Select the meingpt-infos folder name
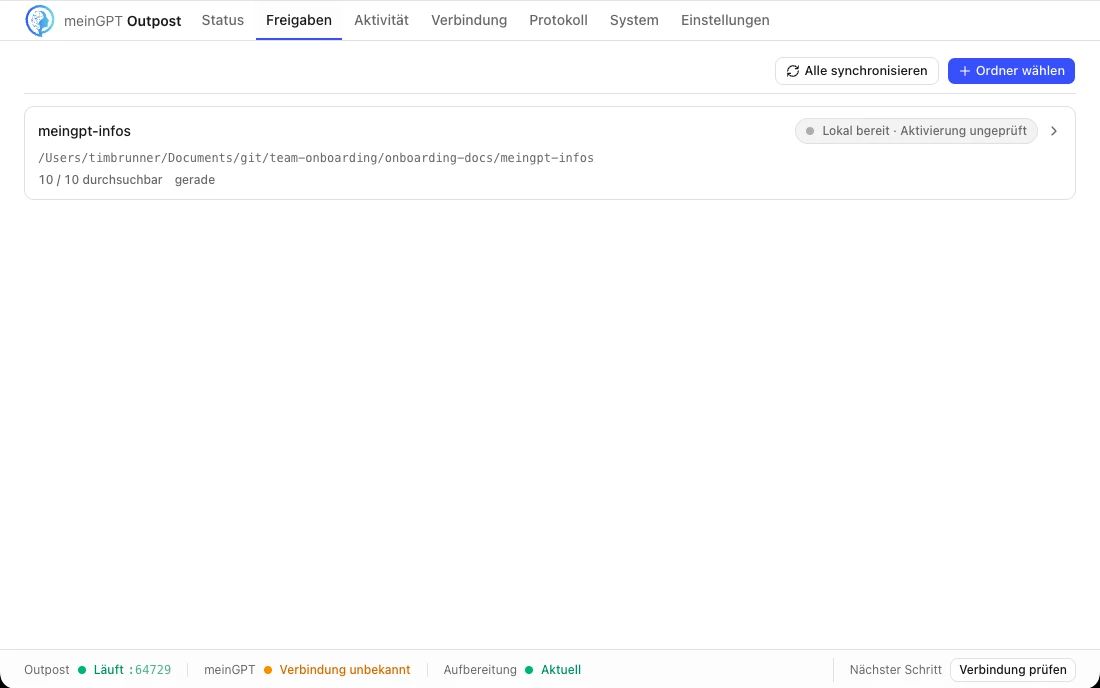Viewport: 1100px width, 688px height. (x=84, y=131)
